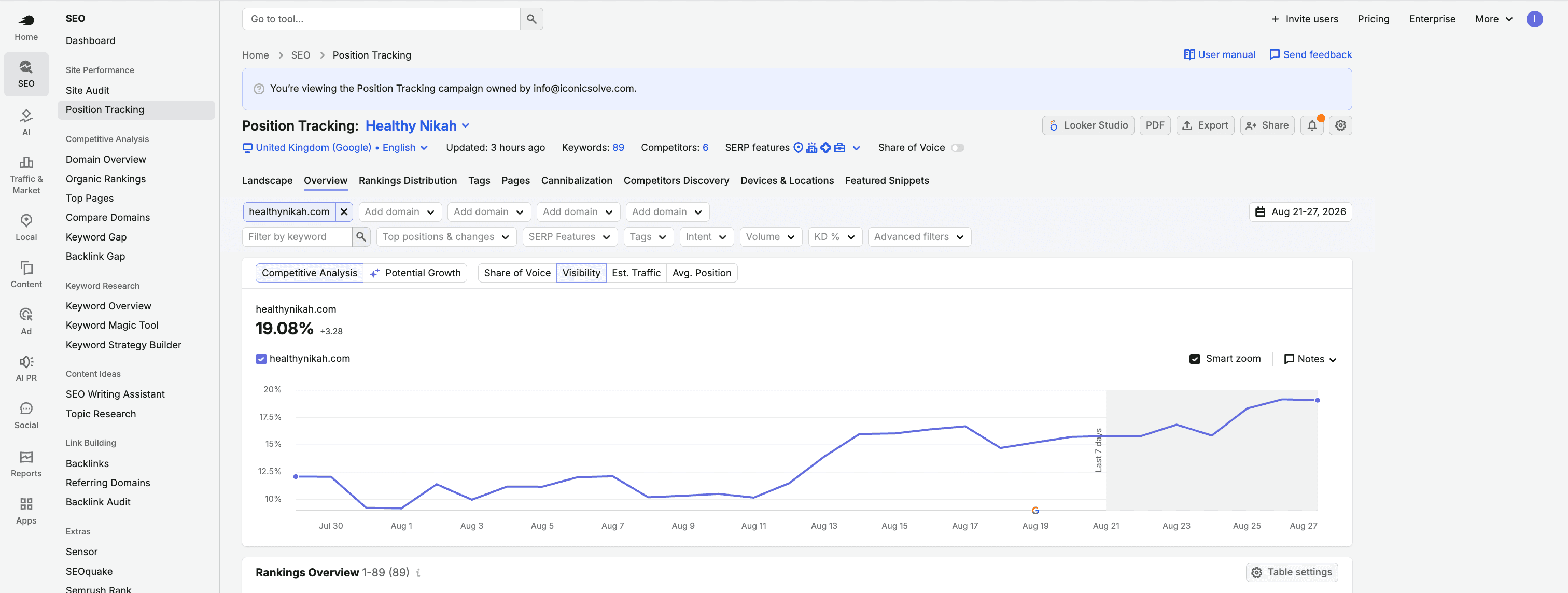Switch to the Pages tab
The width and height of the screenshot is (1568, 593).
515,180
